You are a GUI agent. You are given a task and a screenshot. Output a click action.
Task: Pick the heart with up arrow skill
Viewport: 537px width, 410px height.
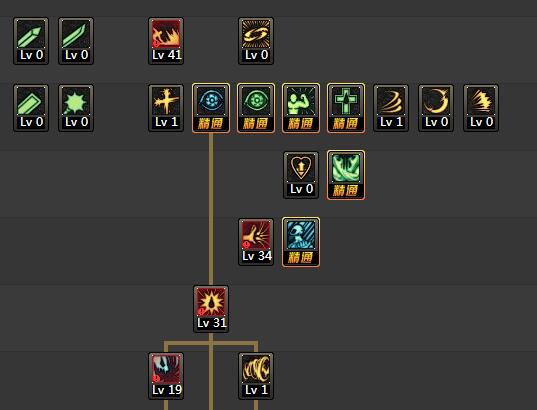click(x=301, y=175)
